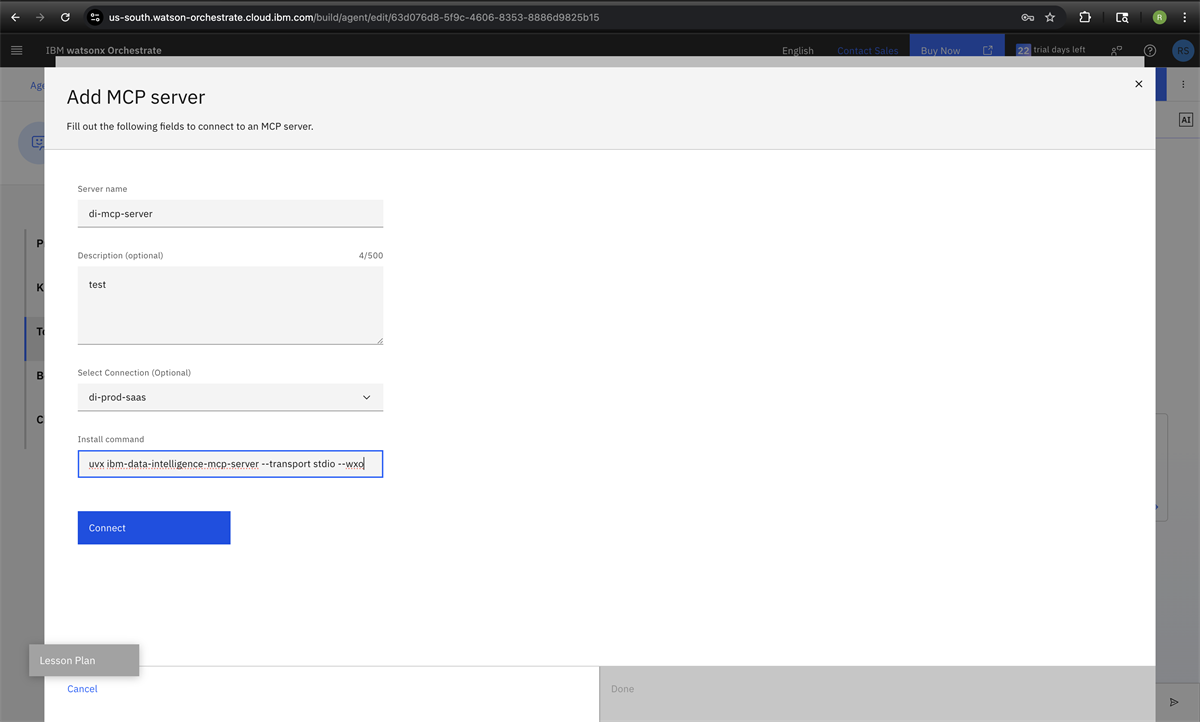Click the Lesson Plan button

(x=84, y=660)
